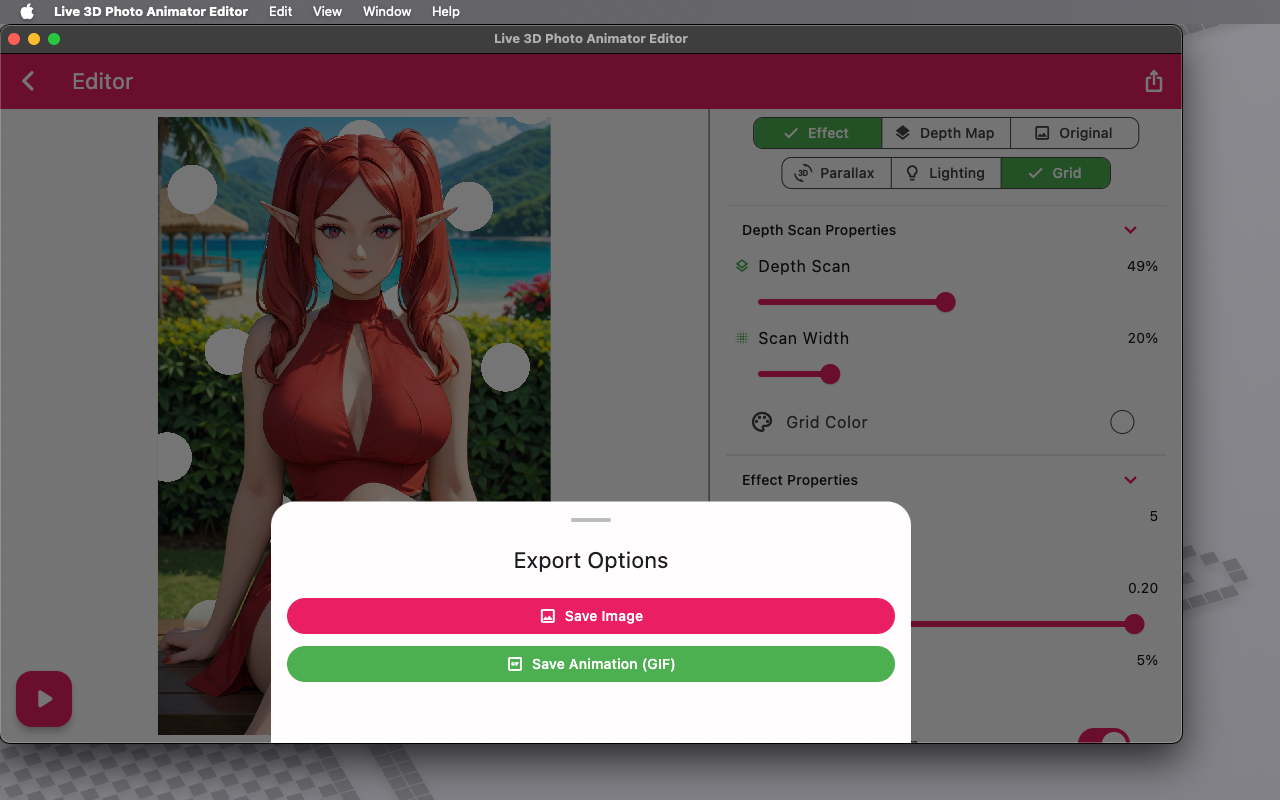This screenshot has height=800, width=1280.
Task: Open the Edit menu
Action: [281, 11]
